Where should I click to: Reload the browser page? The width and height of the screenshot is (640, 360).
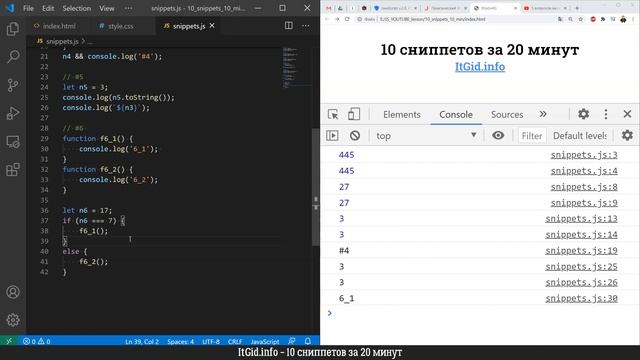coord(347,19)
